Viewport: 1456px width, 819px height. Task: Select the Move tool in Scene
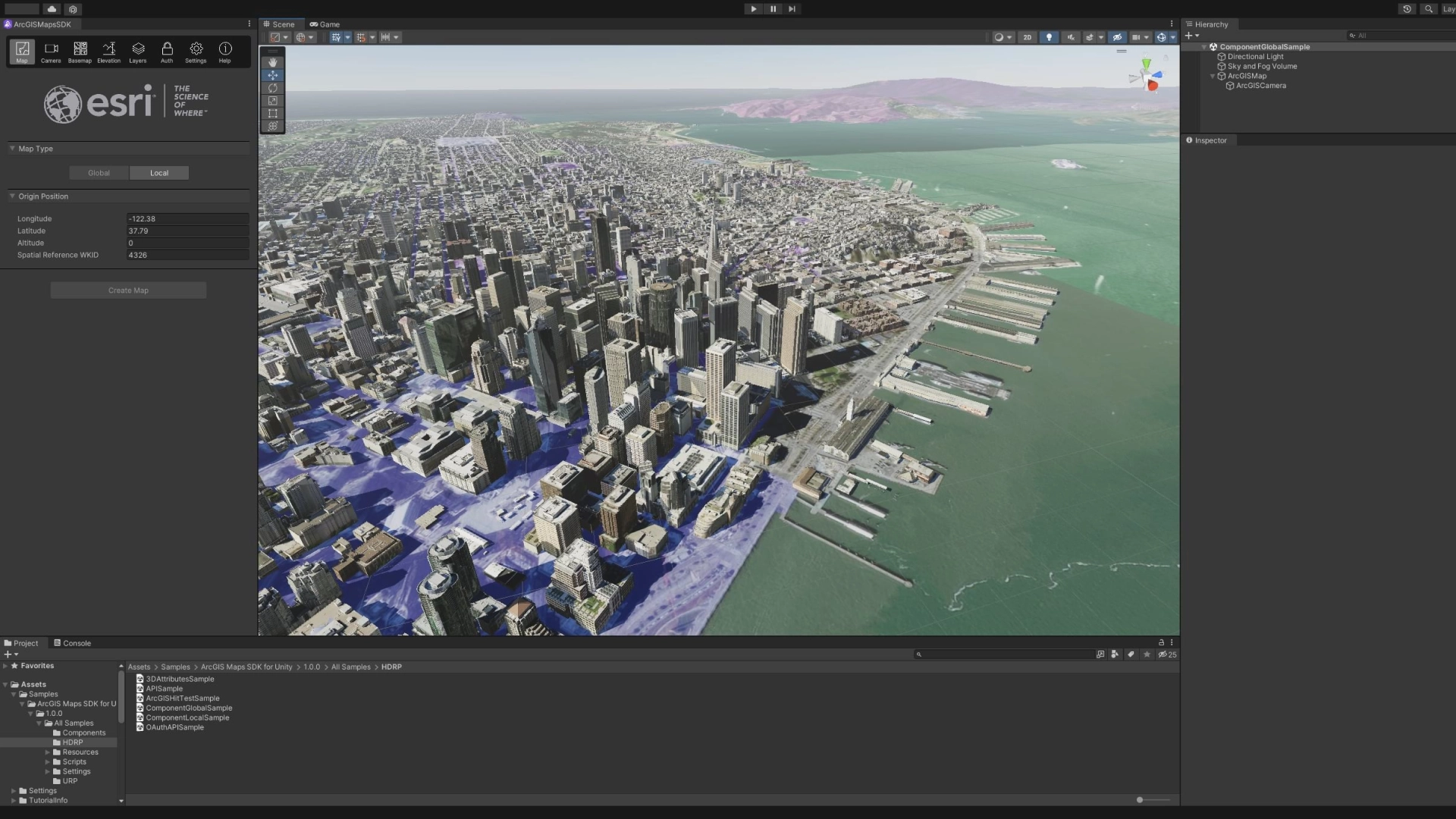coord(273,75)
